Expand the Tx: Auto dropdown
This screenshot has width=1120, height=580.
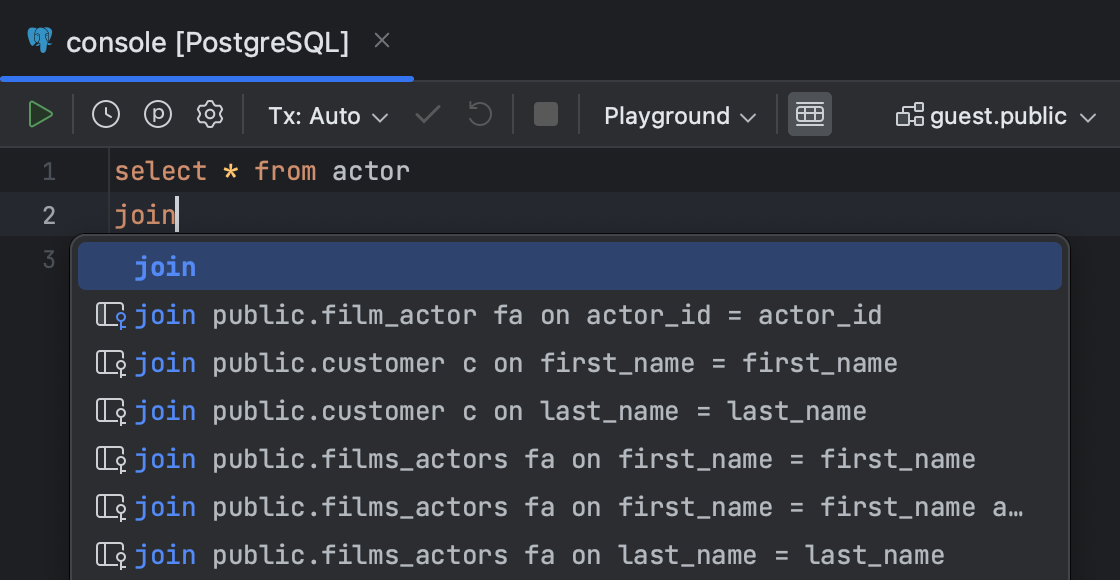point(327,116)
